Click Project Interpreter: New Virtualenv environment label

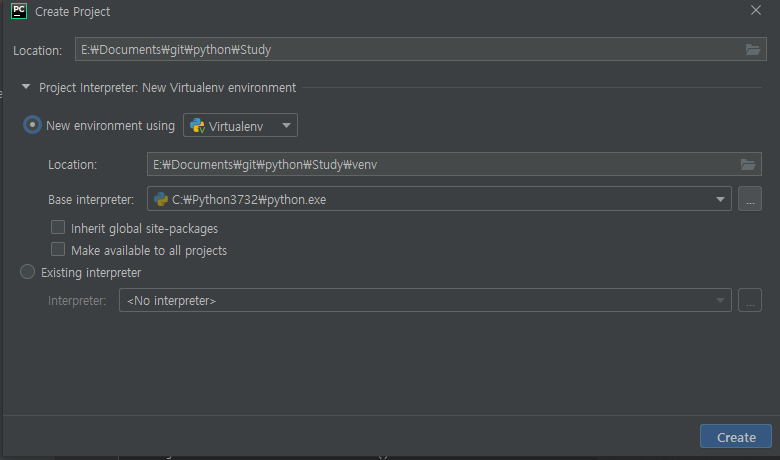coord(168,88)
